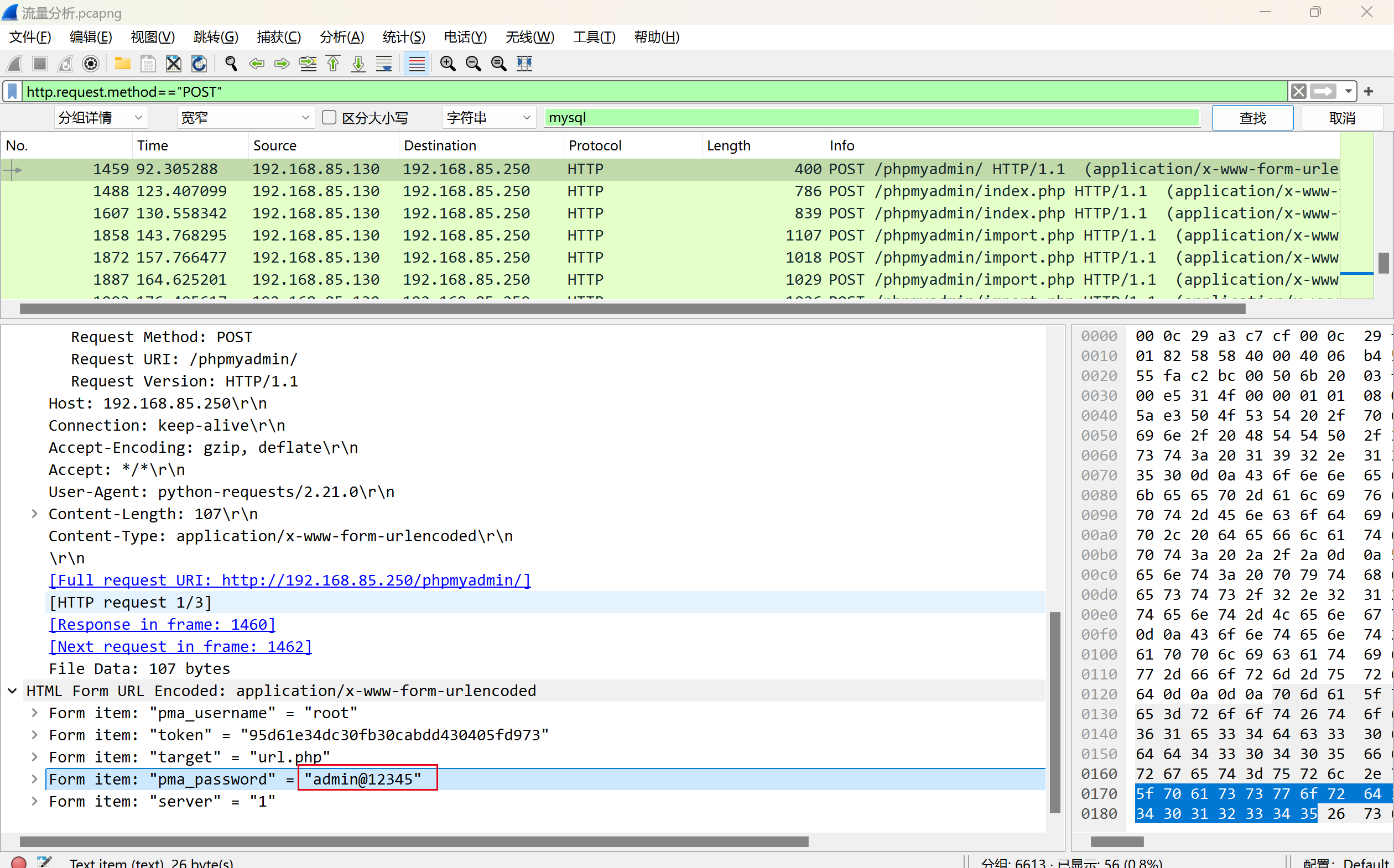The width and height of the screenshot is (1394, 868).
Task: Click the display filter expression field
Action: [x=655, y=91]
